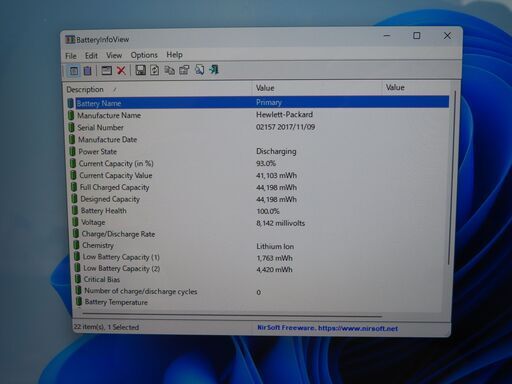Click the 02157 2017/11/09 serial value
The image size is (512, 384).
(285, 127)
